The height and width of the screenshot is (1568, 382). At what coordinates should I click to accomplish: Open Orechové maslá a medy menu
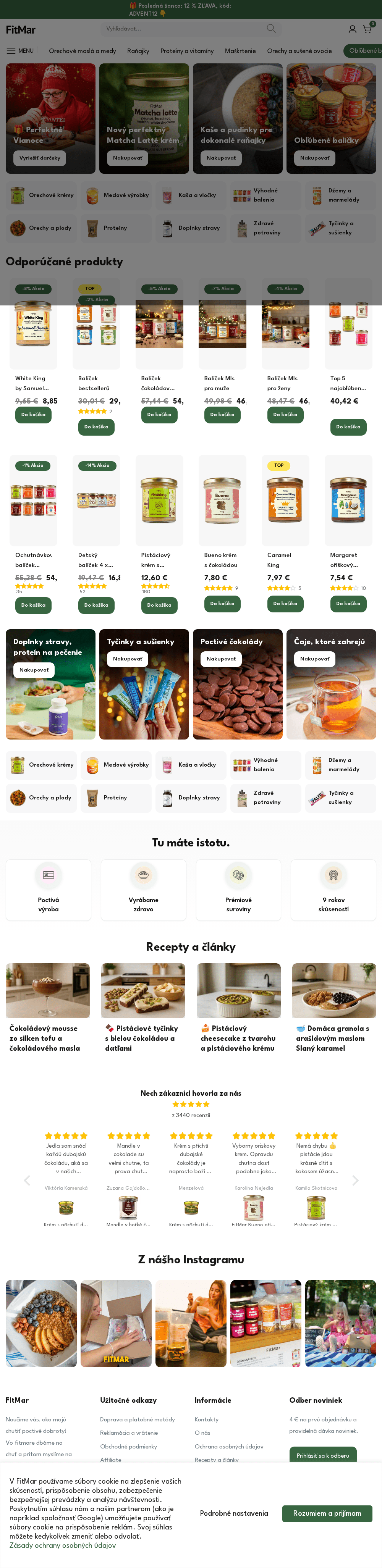(x=82, y=50)
